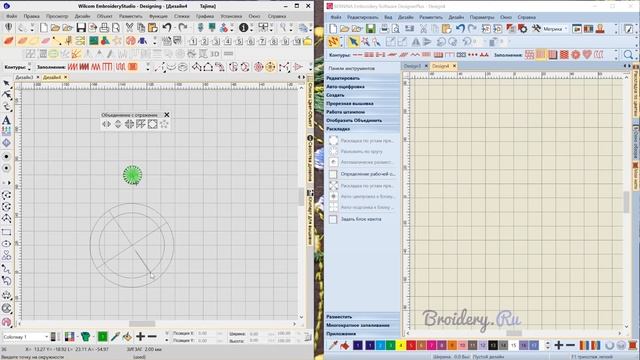Collapse Раскладка section in BERNINA panel

(x=362, y=129)
